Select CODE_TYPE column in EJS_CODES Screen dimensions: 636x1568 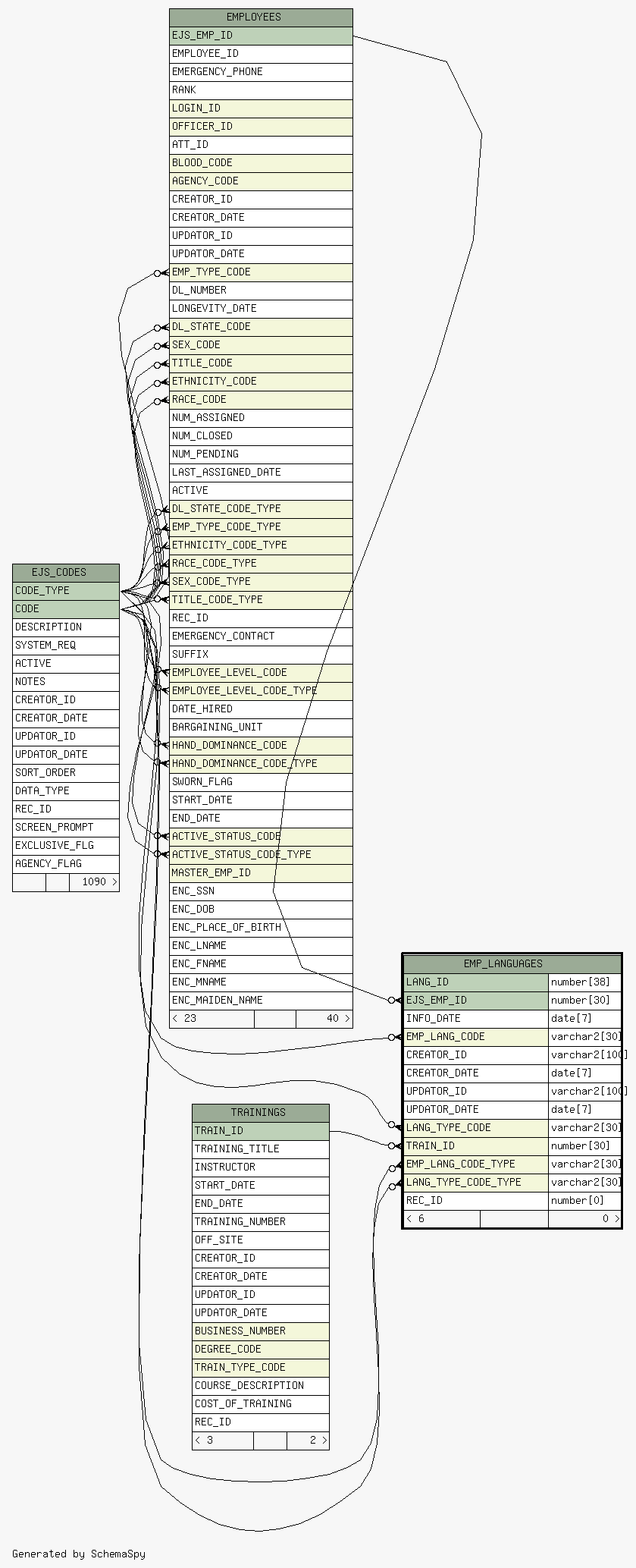(x=66, y=591)
